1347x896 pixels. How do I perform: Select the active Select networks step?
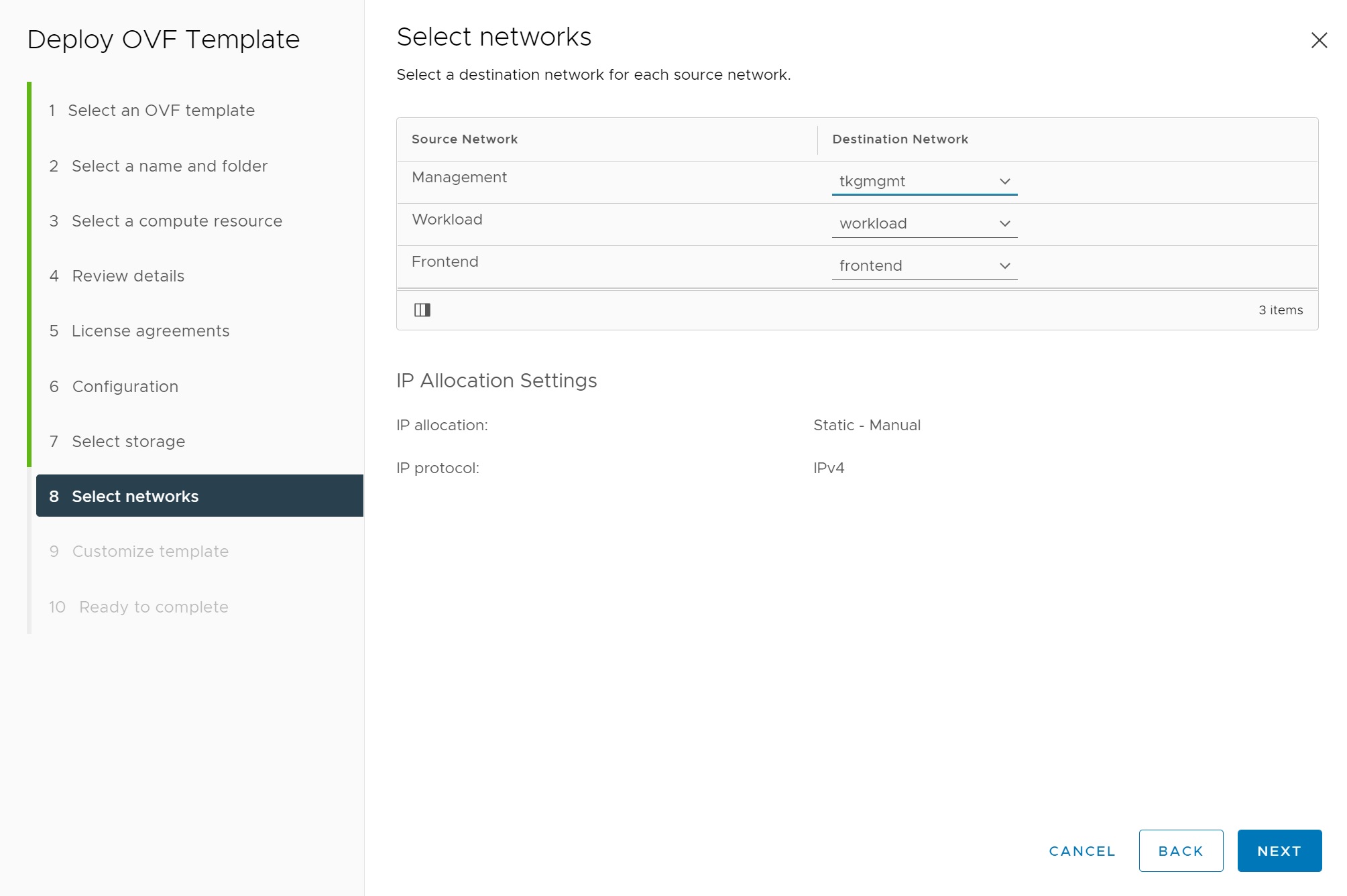tap(135, 497)
